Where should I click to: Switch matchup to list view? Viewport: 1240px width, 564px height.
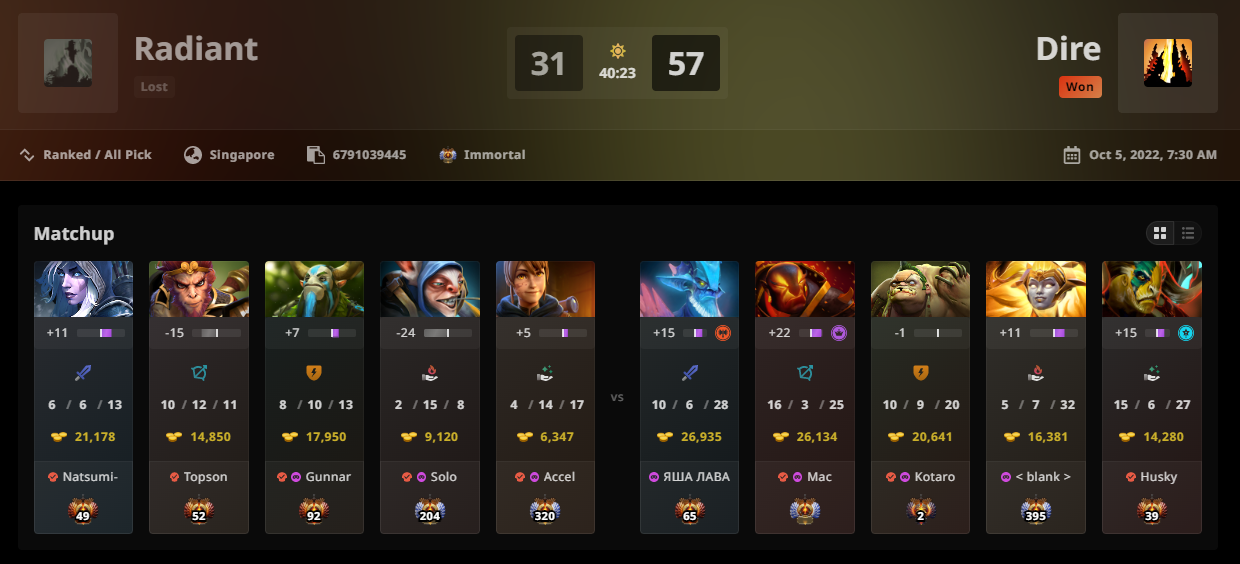1187,233
